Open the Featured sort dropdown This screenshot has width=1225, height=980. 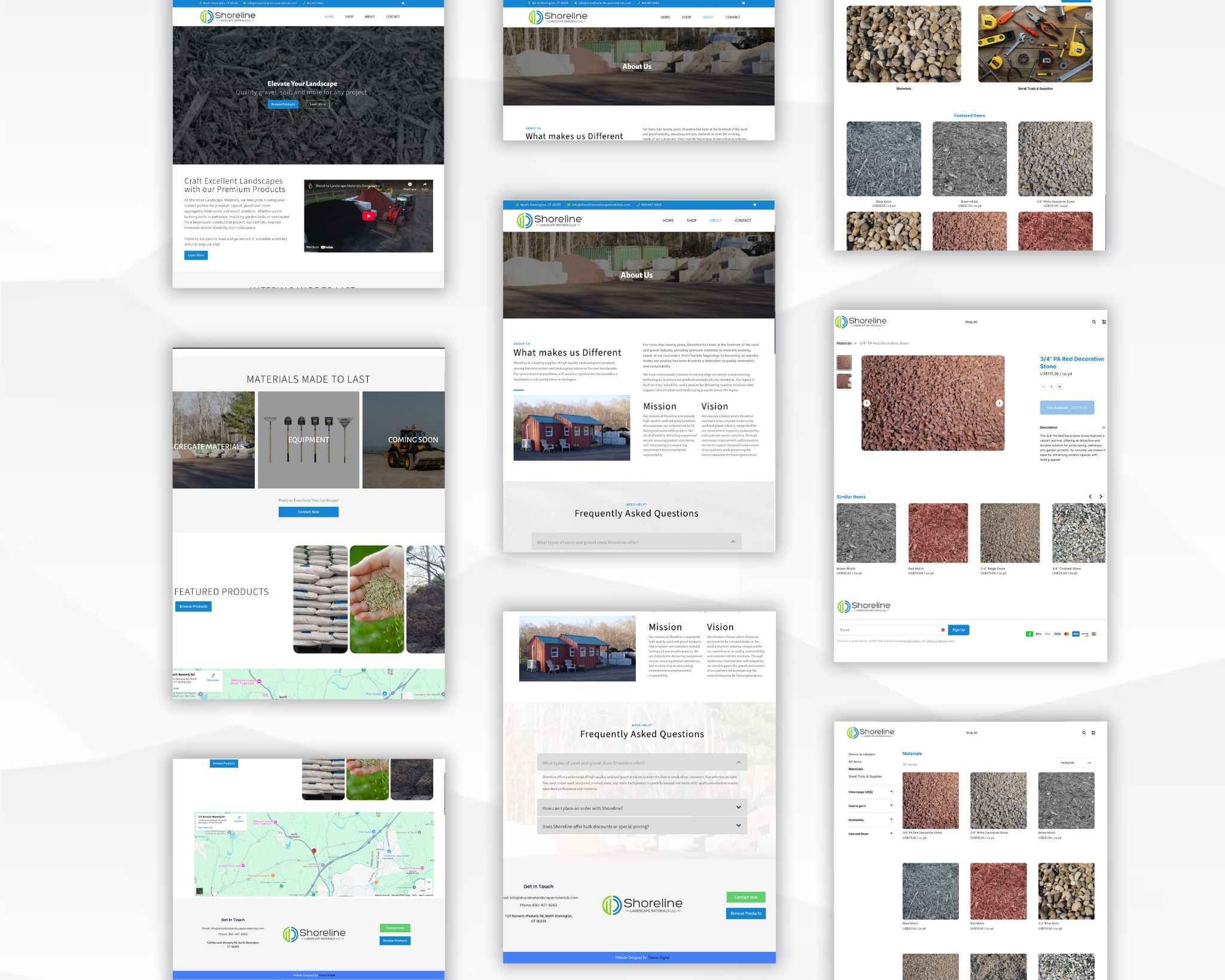[1075, 763]
